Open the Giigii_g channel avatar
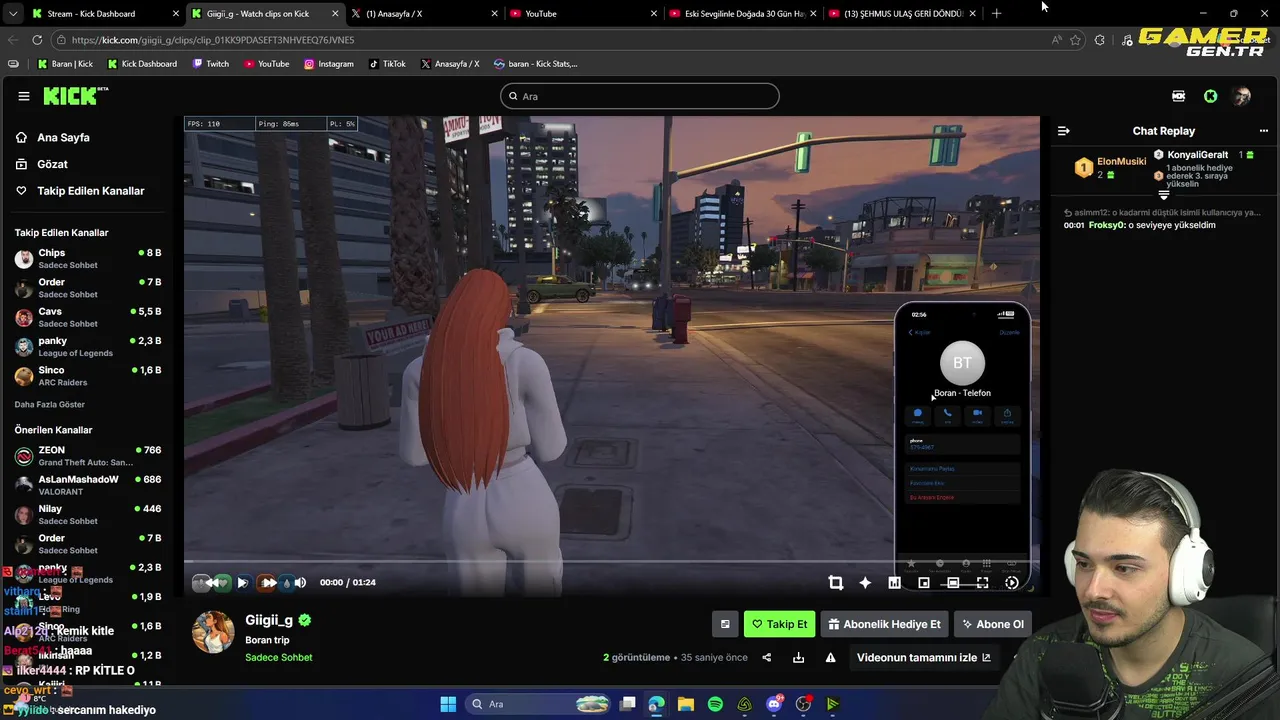 213,632
